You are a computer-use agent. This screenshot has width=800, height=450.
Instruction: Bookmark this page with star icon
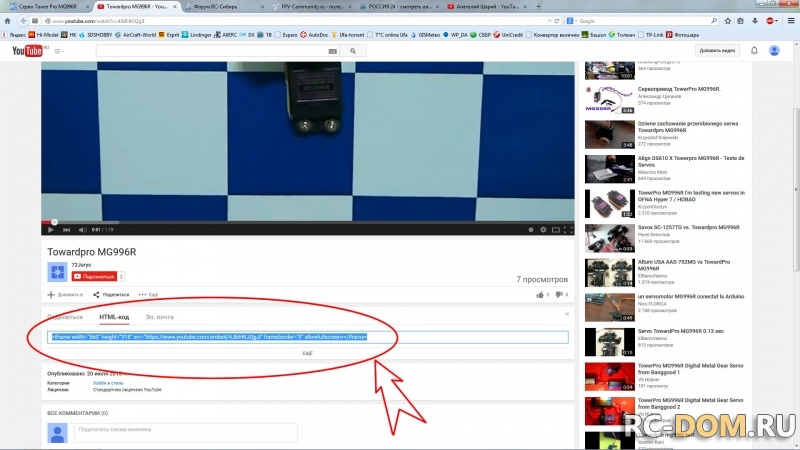coord(728,21)
